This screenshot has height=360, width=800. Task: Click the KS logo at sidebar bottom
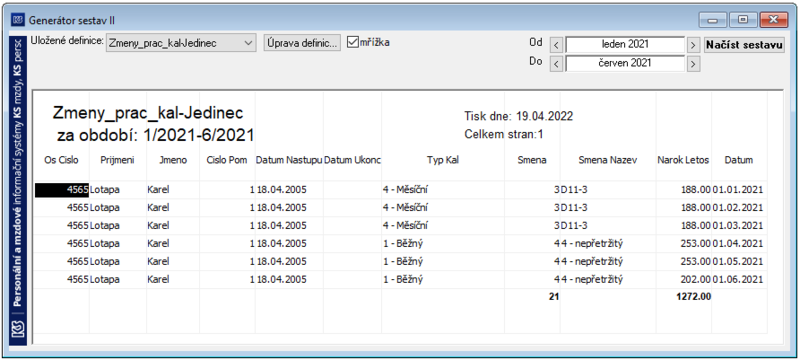pos(17,326)
